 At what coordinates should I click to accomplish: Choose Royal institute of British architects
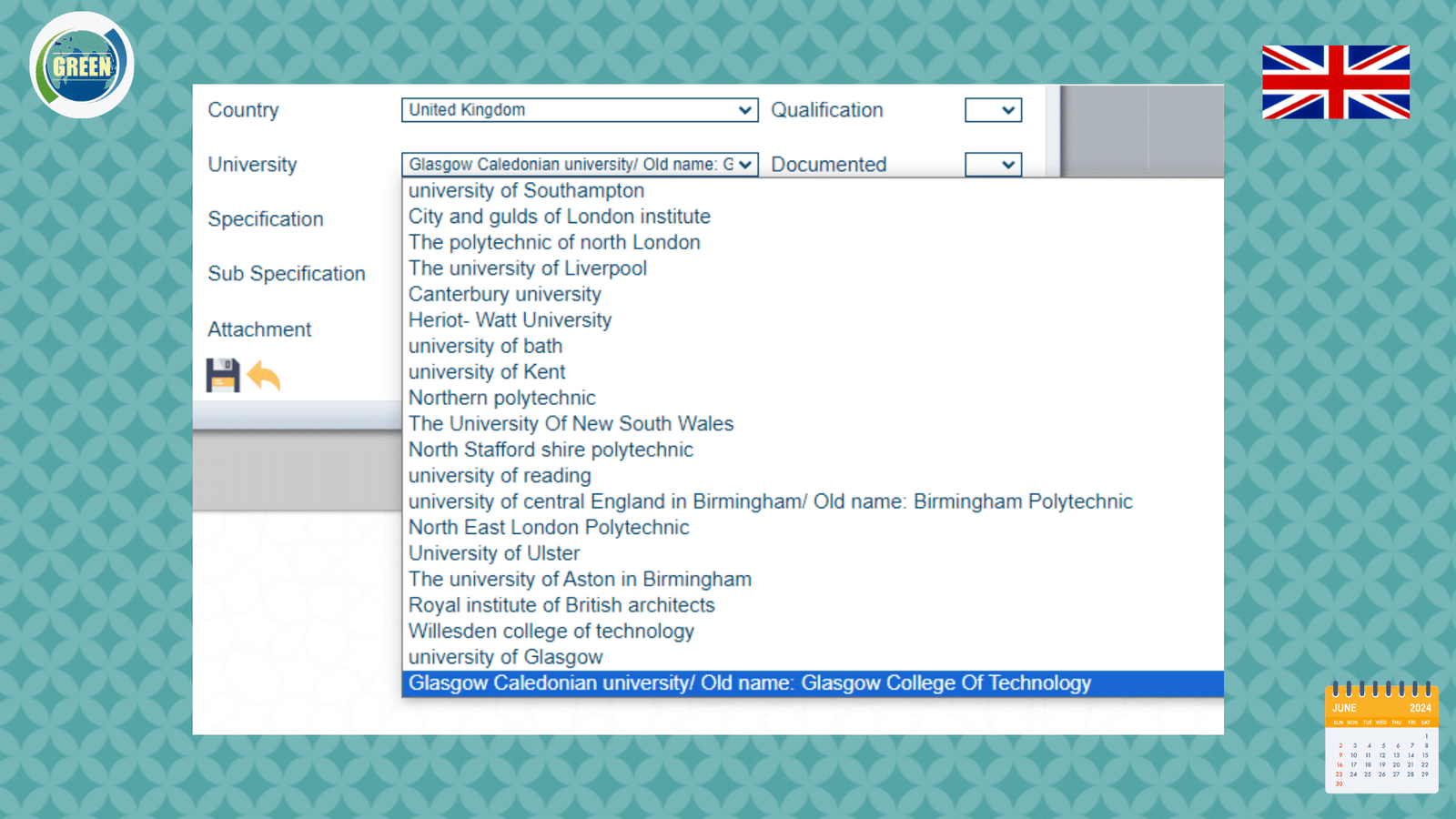pos(561,605)
